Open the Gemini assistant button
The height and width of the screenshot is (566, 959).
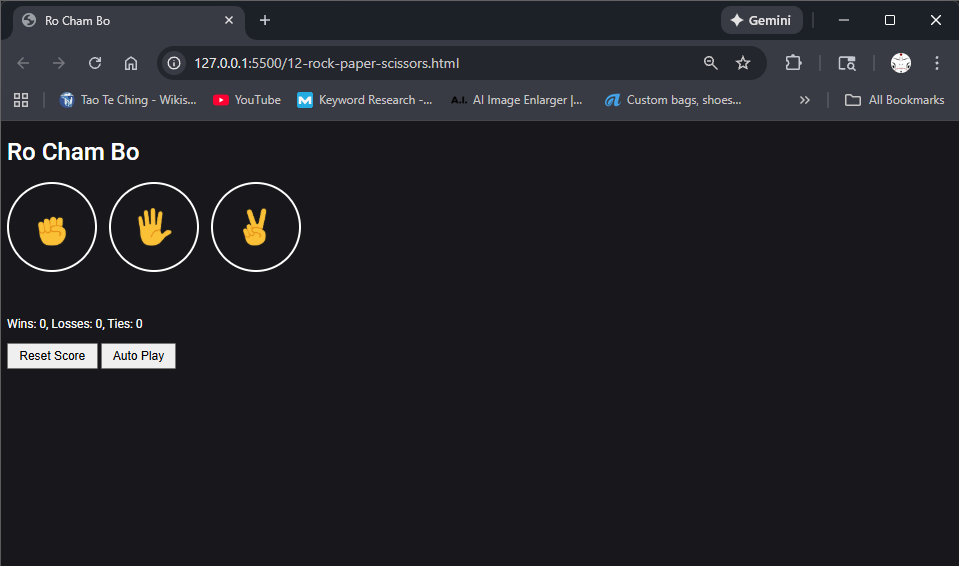(761, 20)
